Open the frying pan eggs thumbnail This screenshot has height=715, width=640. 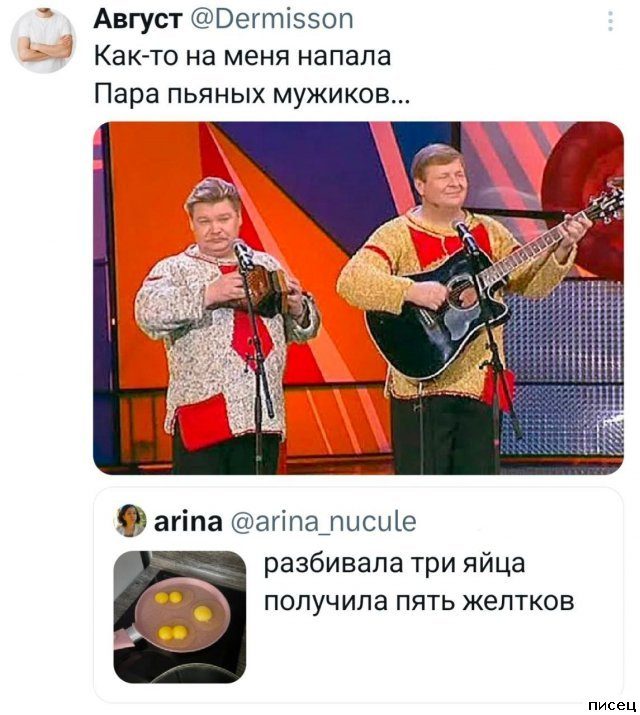[x=180, y=617]
